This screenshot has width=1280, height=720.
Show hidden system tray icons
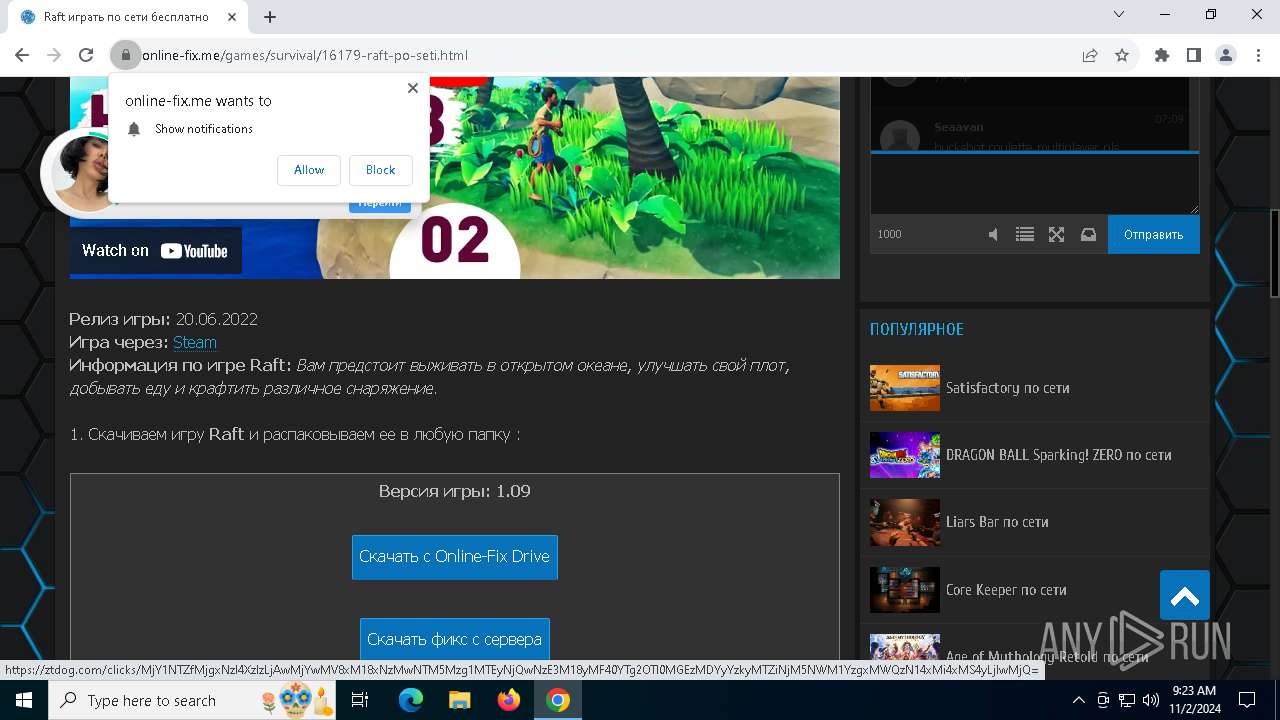pyautogui.click(x=1079, y=700)
